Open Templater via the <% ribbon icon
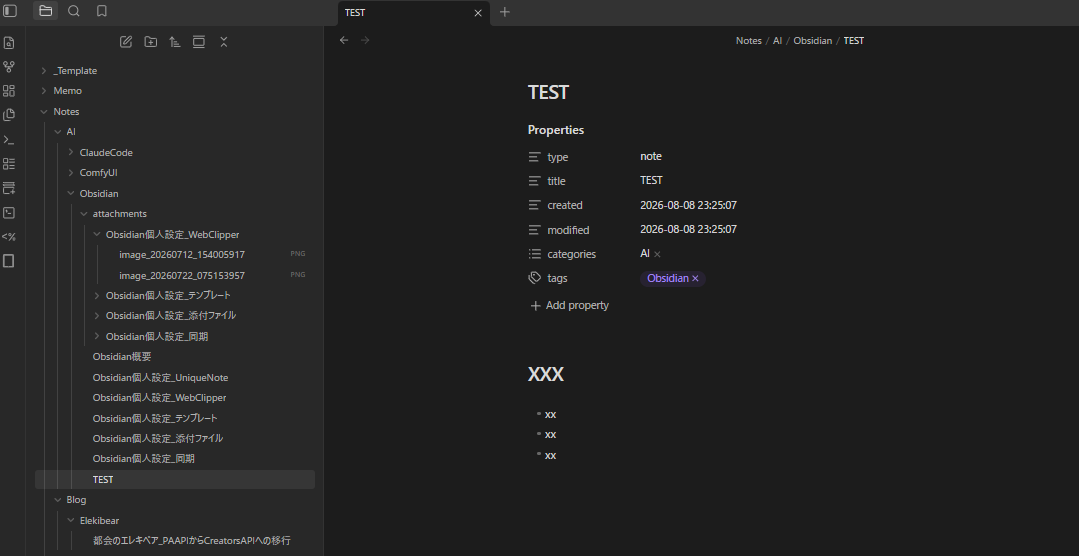The height and width of the screenshot is (556, 1079). click(9, 237)
